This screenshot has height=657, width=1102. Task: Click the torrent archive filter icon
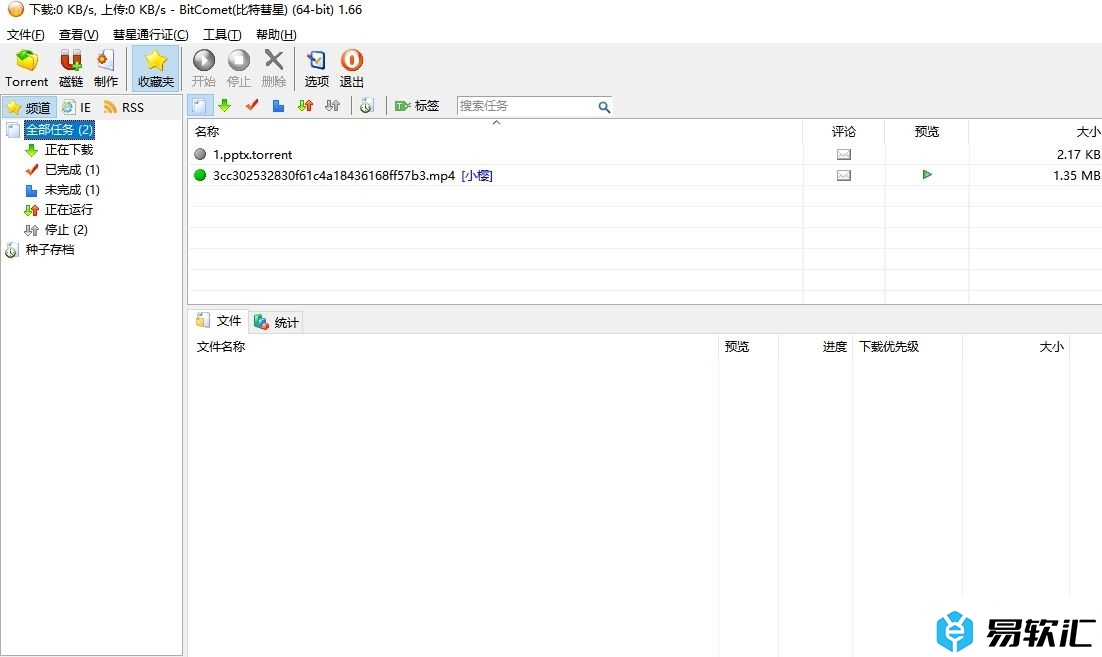pyautogui.click(x=366, y=105)
